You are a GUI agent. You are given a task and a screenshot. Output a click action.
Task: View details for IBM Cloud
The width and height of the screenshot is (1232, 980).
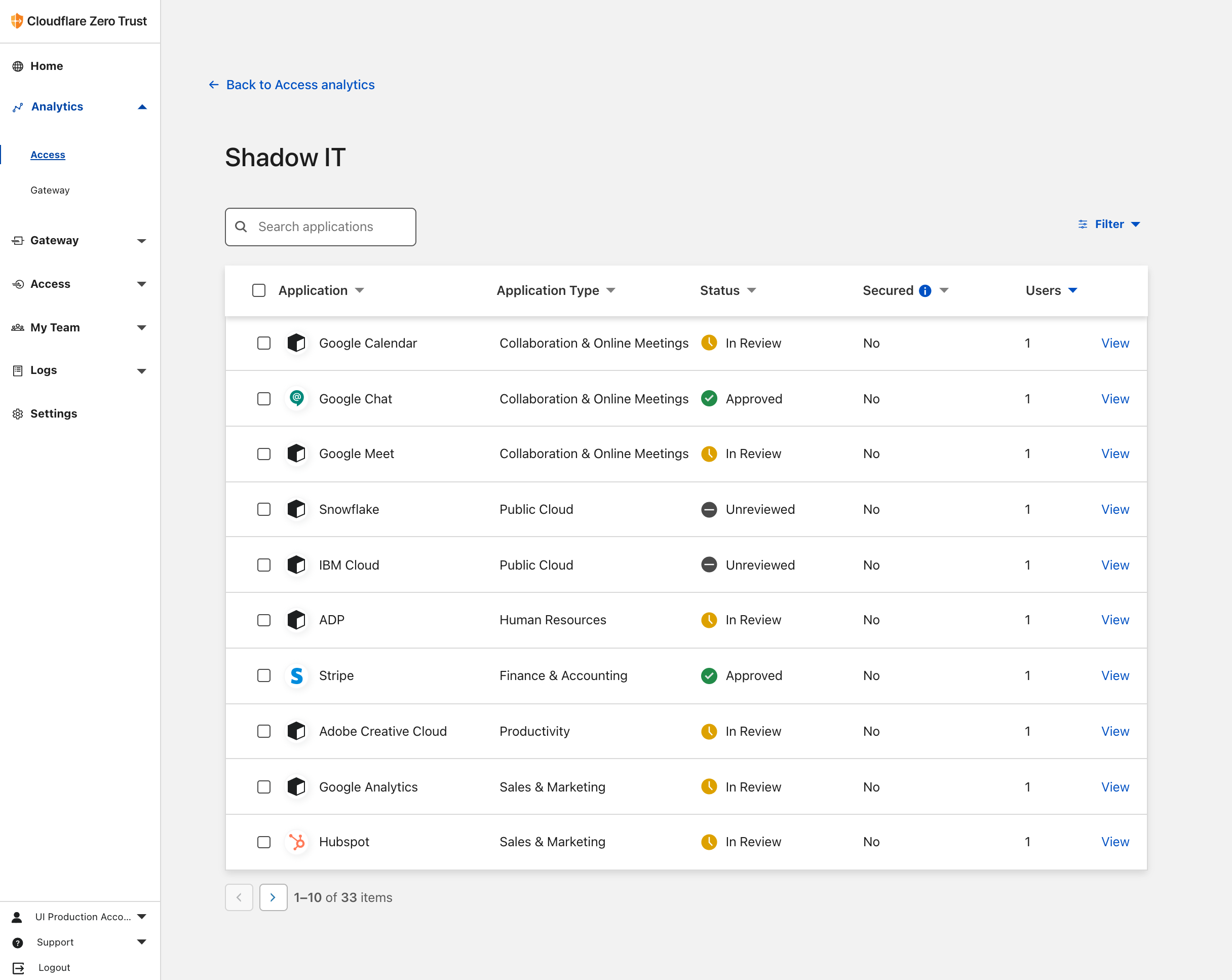click(1114, 565)
